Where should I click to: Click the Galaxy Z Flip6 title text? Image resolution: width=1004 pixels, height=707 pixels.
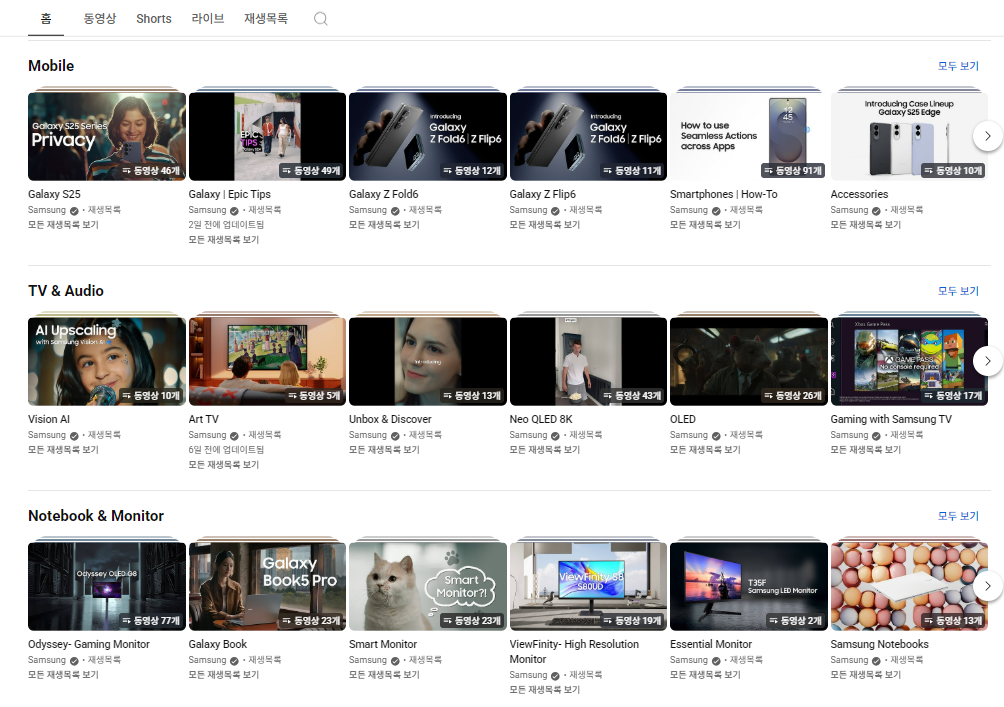(542, 194)
